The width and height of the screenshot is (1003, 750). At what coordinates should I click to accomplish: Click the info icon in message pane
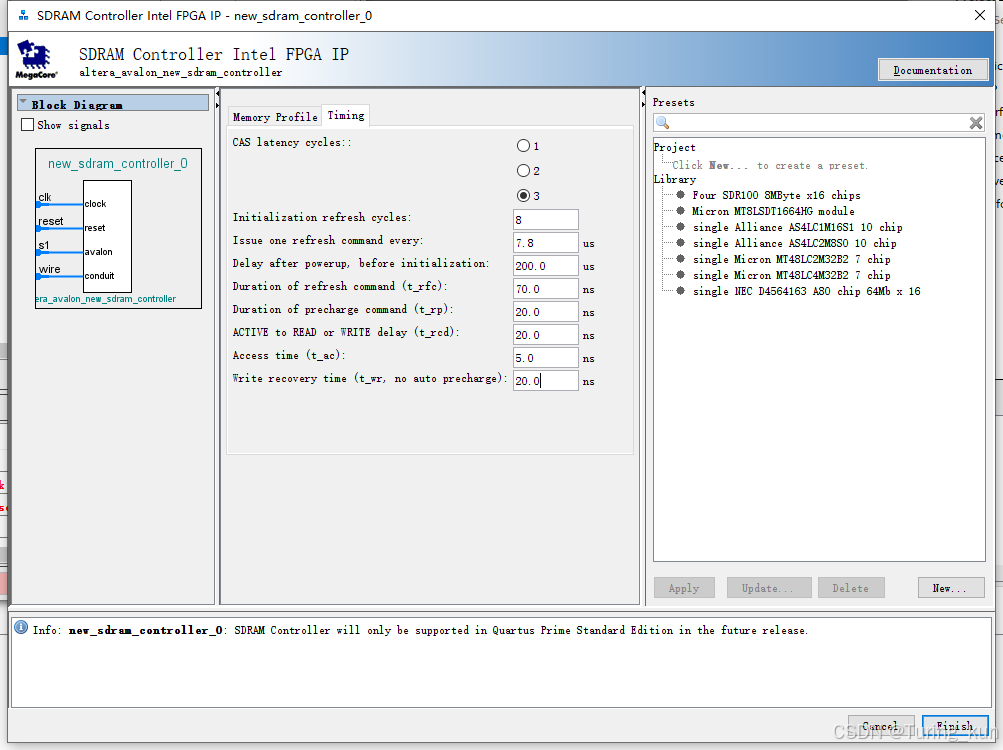click(21, 628)
